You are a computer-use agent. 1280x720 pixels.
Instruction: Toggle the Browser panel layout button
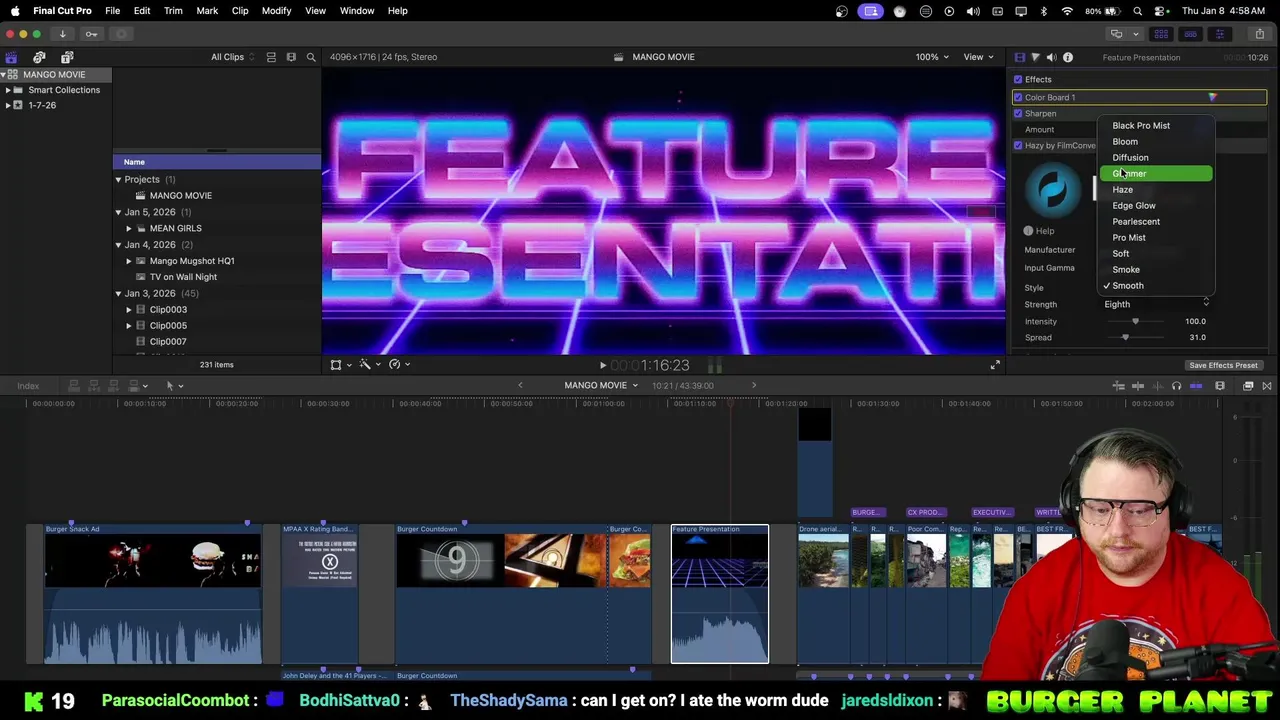1161,34
